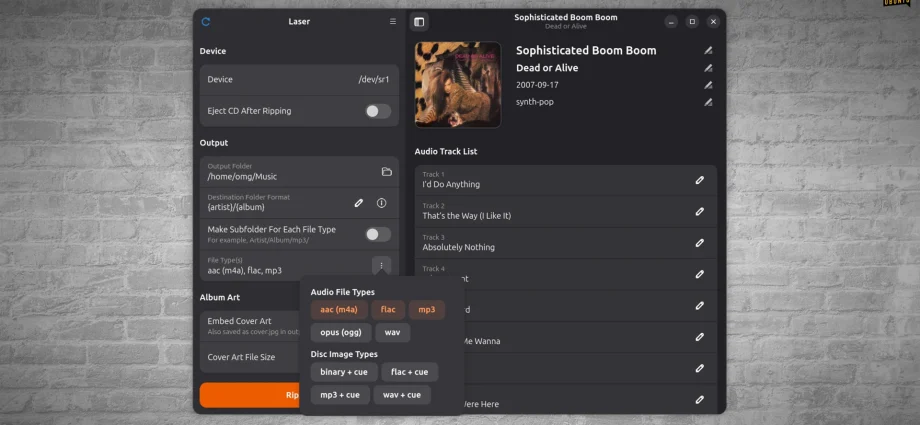Screen dimensions: 920x425
Task: Select the flac + cue disc image
Action: [x=410, y=372]
